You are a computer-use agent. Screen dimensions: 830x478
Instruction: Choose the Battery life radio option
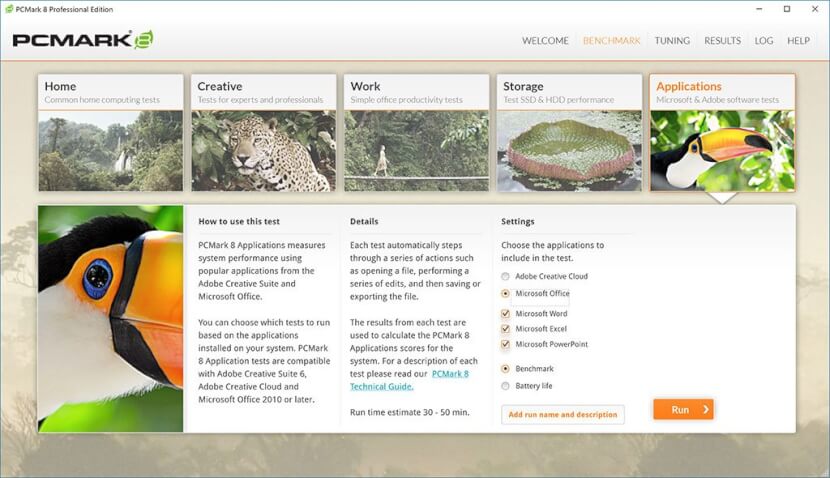pyautogui.click(x=506, y=386)
